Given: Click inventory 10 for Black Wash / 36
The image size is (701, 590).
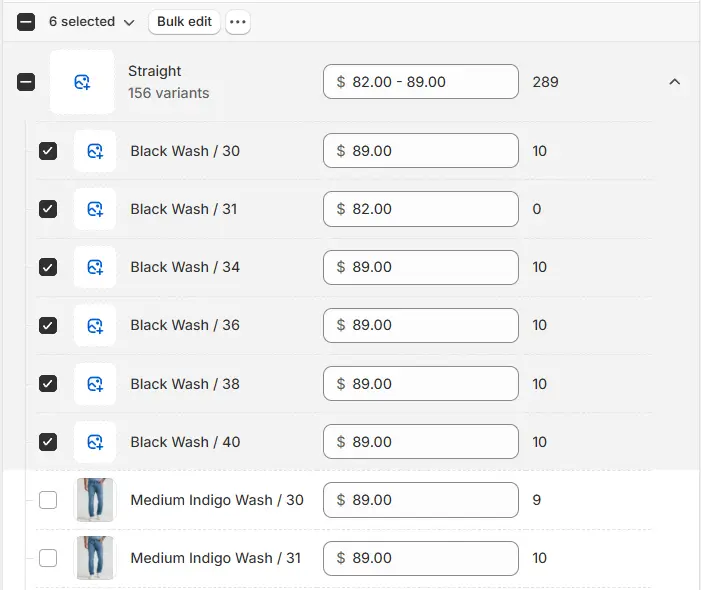Looking at the screenshot, I should pos(540,325).
